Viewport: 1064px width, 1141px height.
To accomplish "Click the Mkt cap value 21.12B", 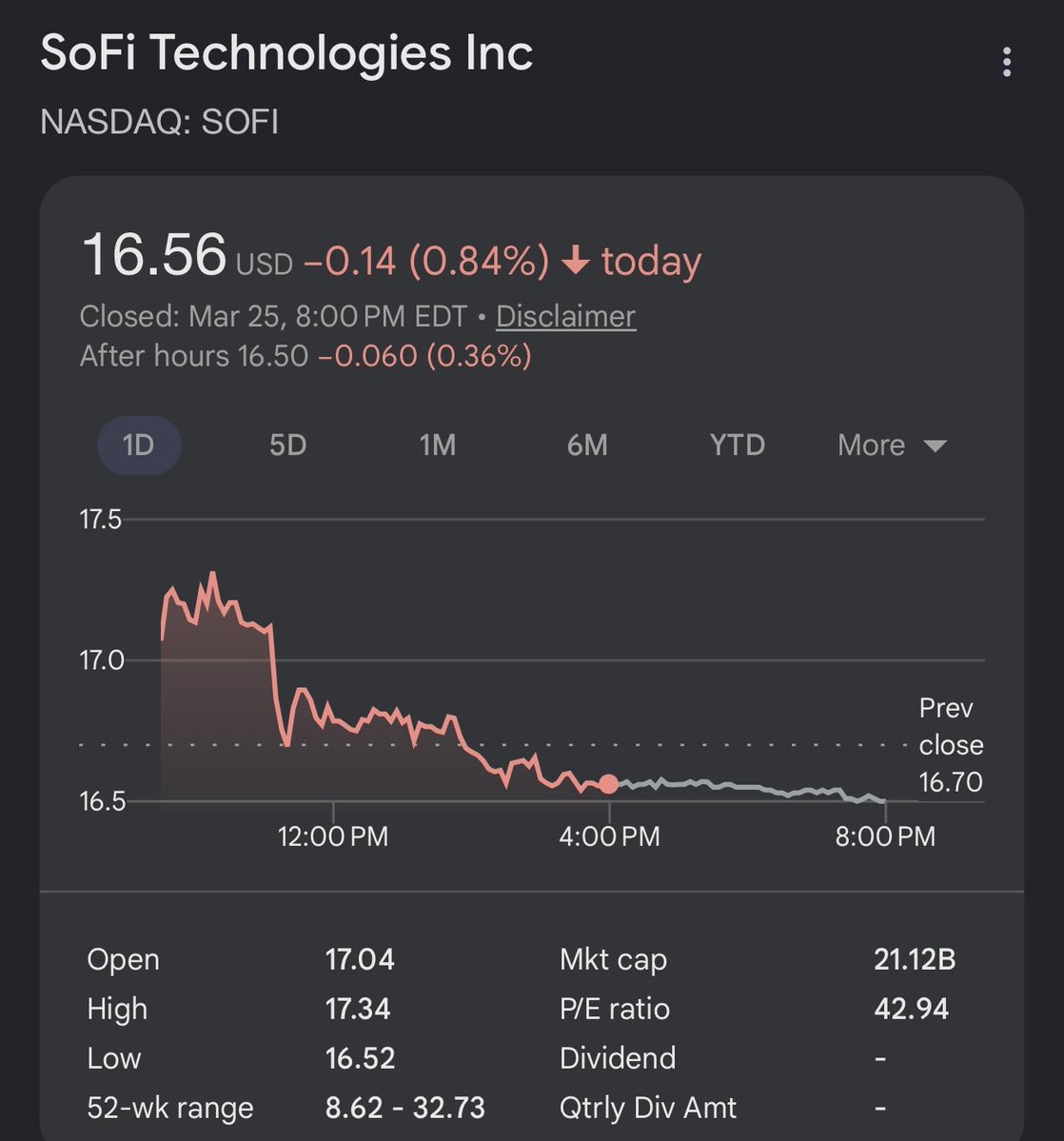I will pyautogui.click(x=915, y=959).
